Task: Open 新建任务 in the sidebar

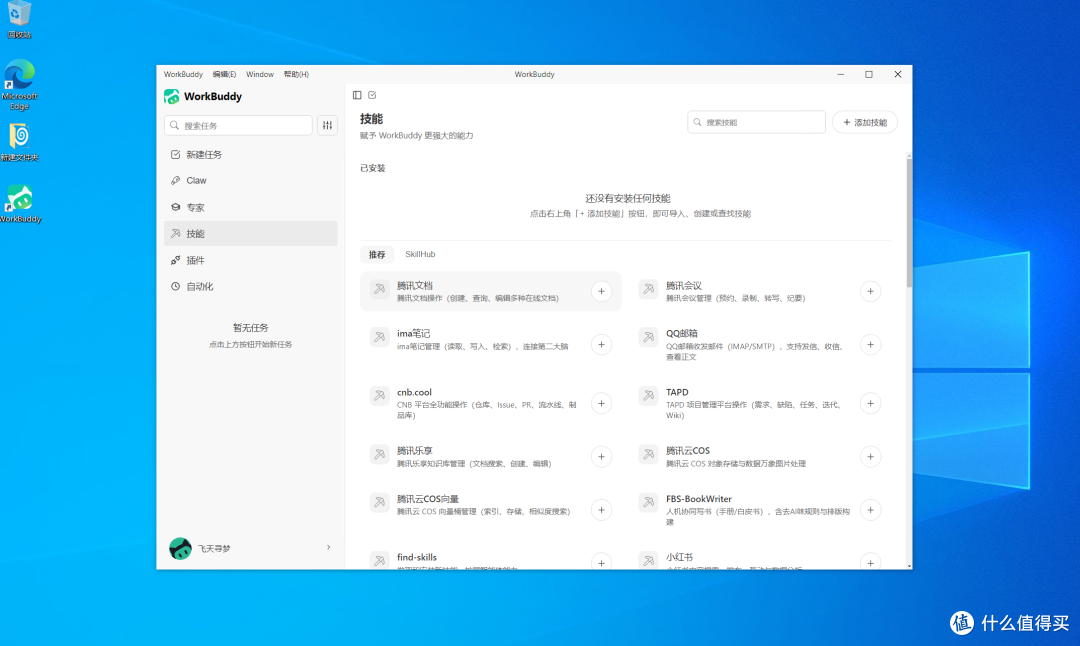Action: (251, 154)
